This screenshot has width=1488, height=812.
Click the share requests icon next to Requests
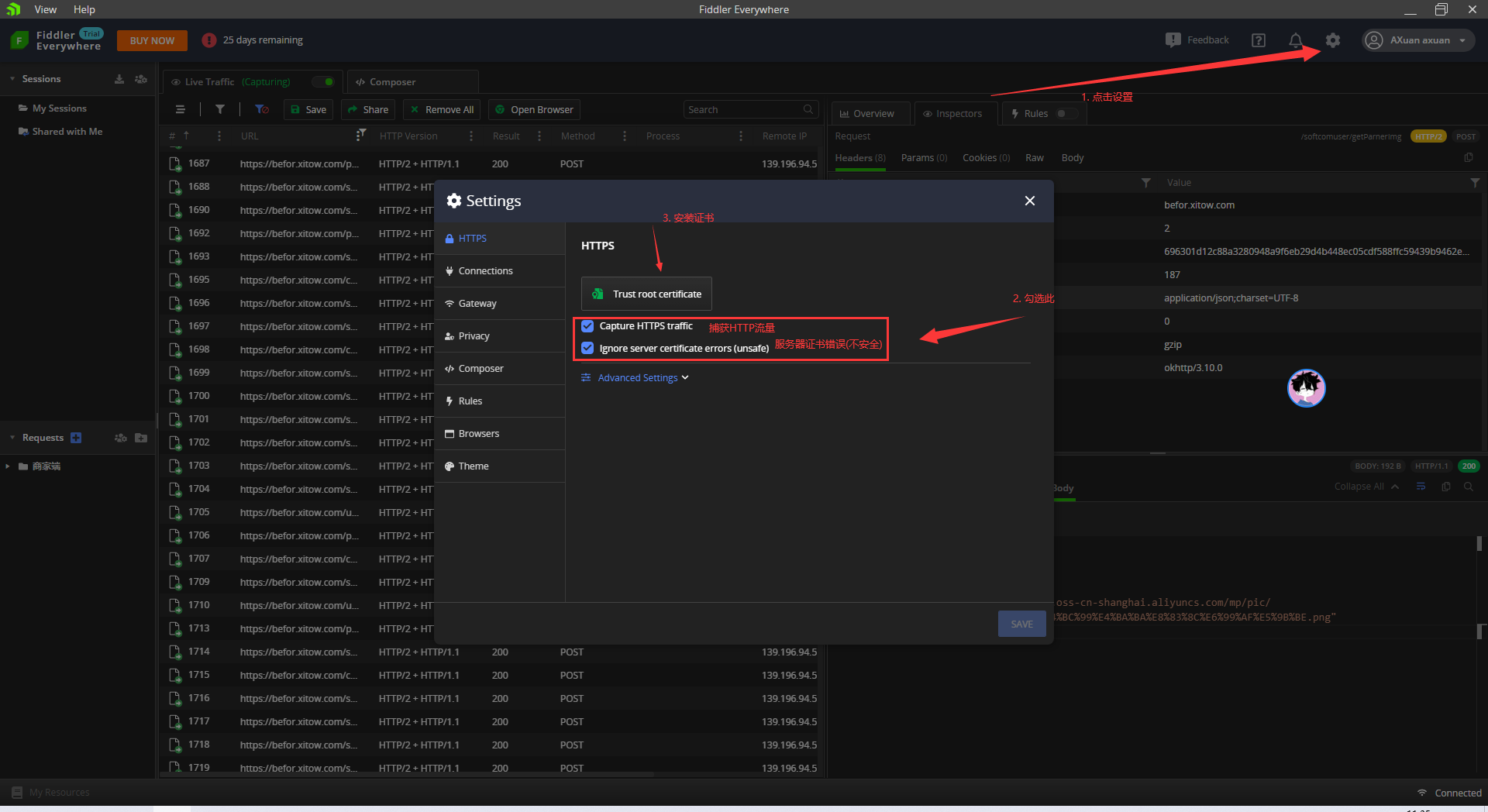pos(121,438)
